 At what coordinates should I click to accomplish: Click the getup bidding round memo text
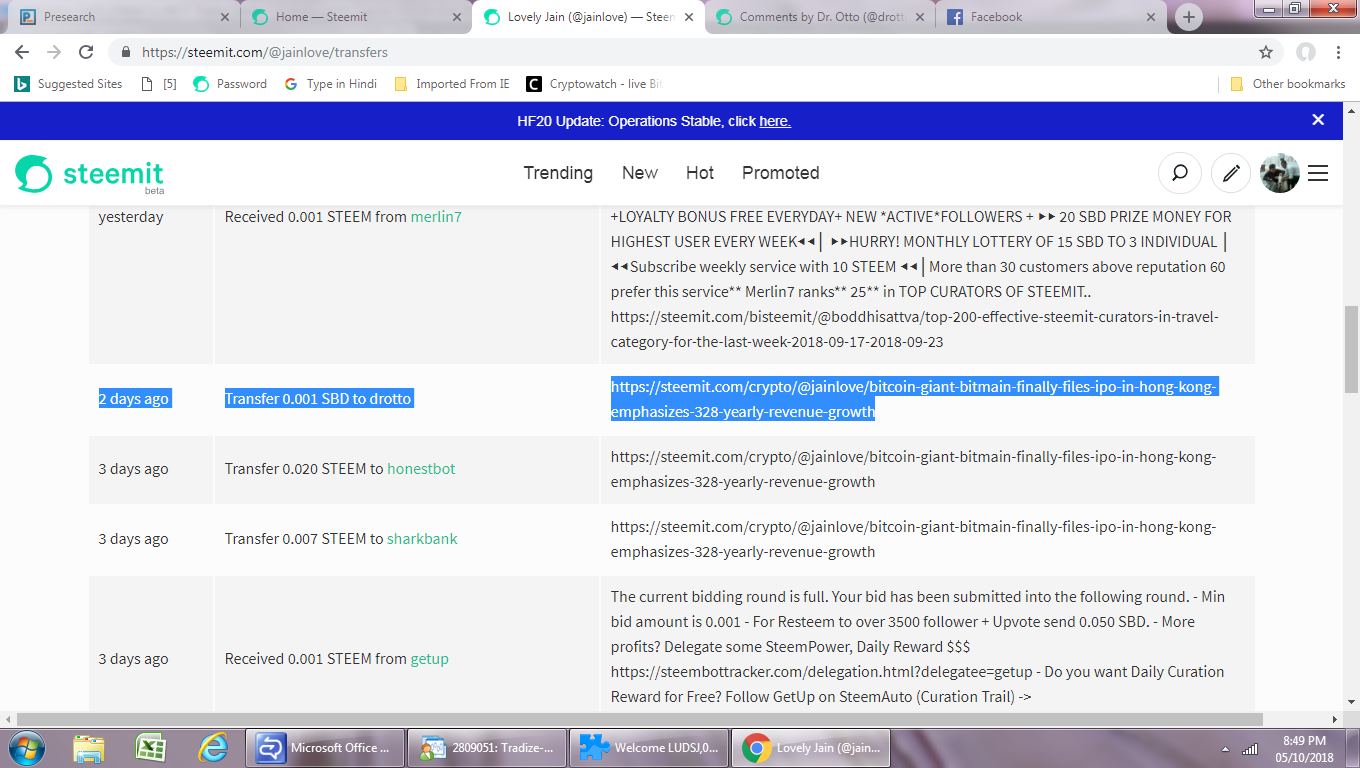point(918,646)
